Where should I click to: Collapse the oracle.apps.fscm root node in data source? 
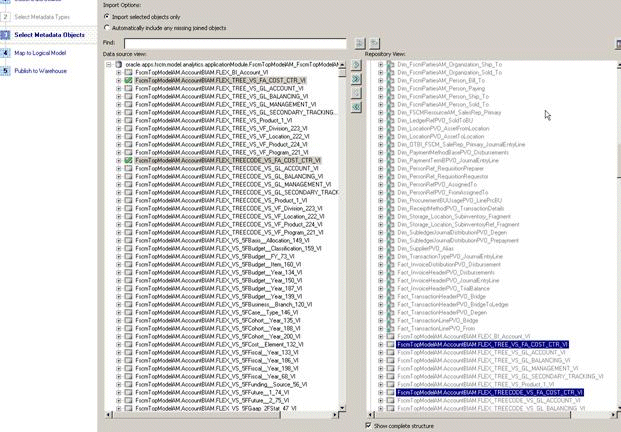coord(109,64)
